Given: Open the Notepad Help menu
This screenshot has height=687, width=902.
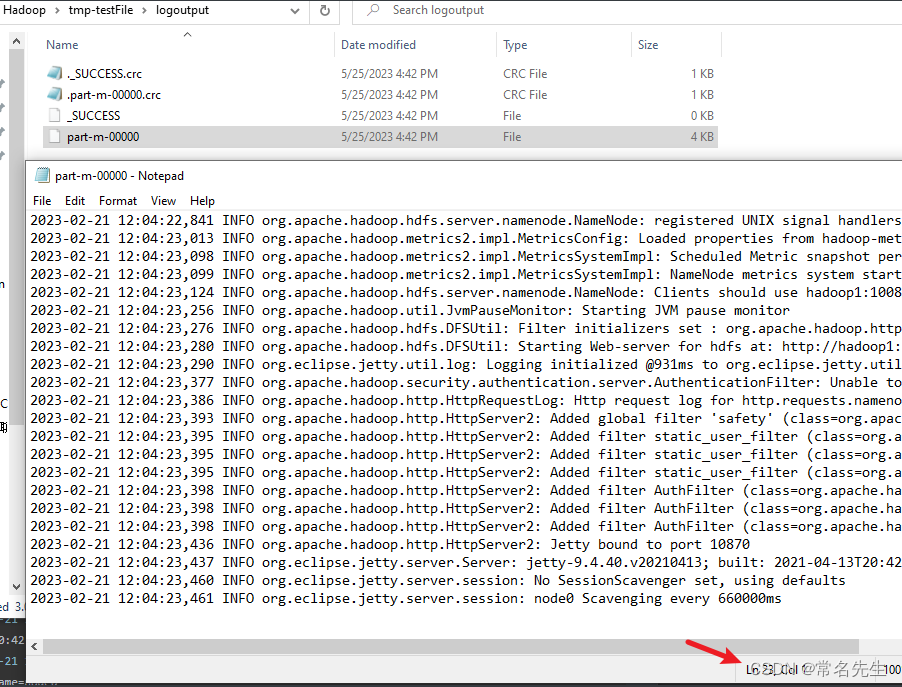Looking at the screenshot, I should 202,201.
